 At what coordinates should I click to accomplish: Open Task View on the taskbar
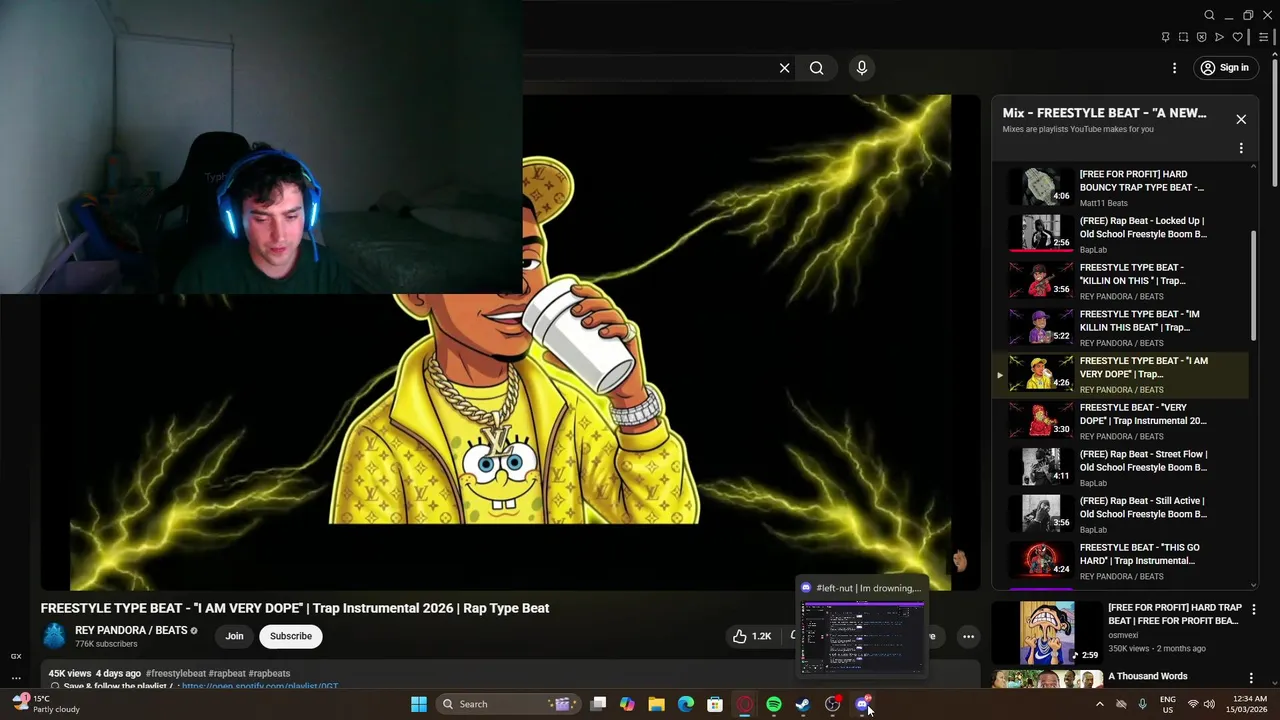(x=598, y=704)
